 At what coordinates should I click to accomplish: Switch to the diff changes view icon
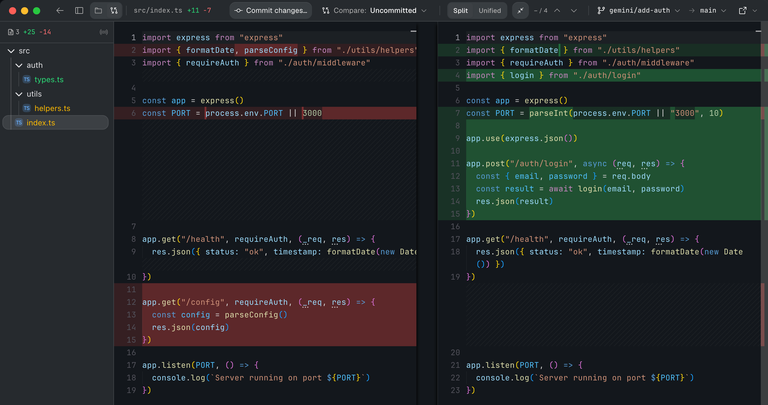point(114,10)
